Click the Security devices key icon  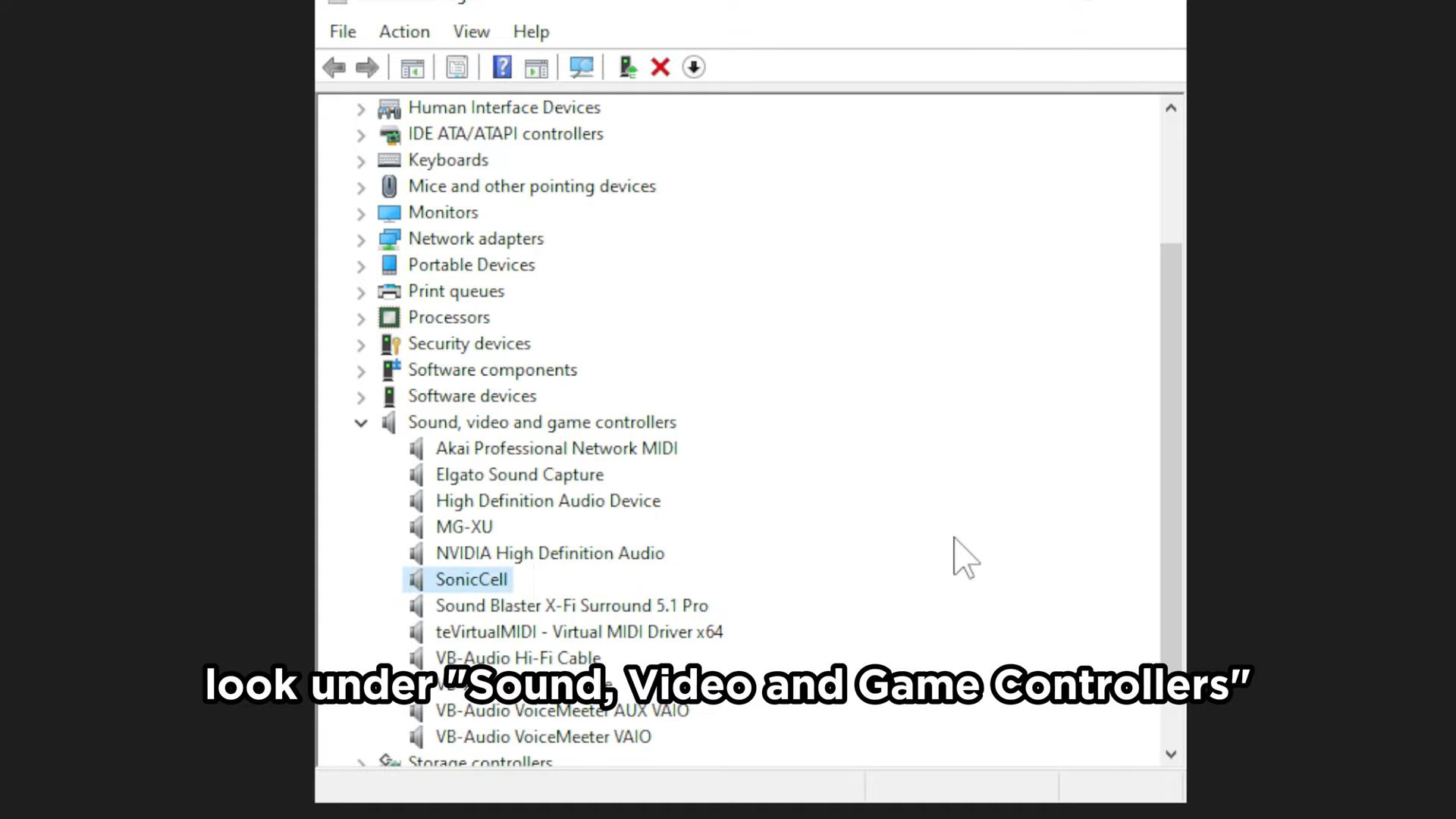pos(390,344)
